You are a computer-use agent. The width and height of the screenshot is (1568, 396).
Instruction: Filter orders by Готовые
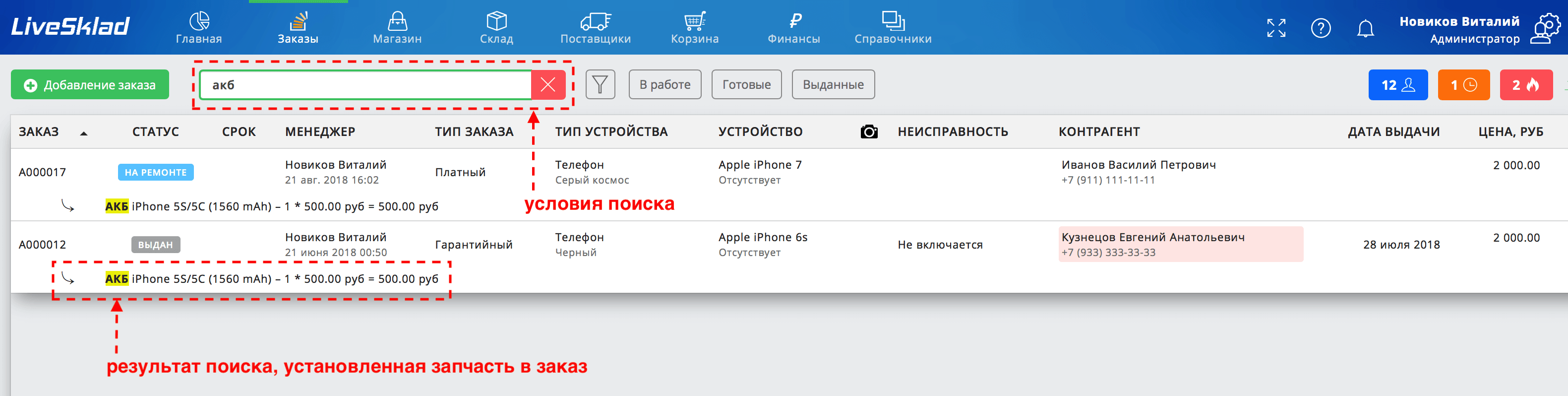(747, 85)
